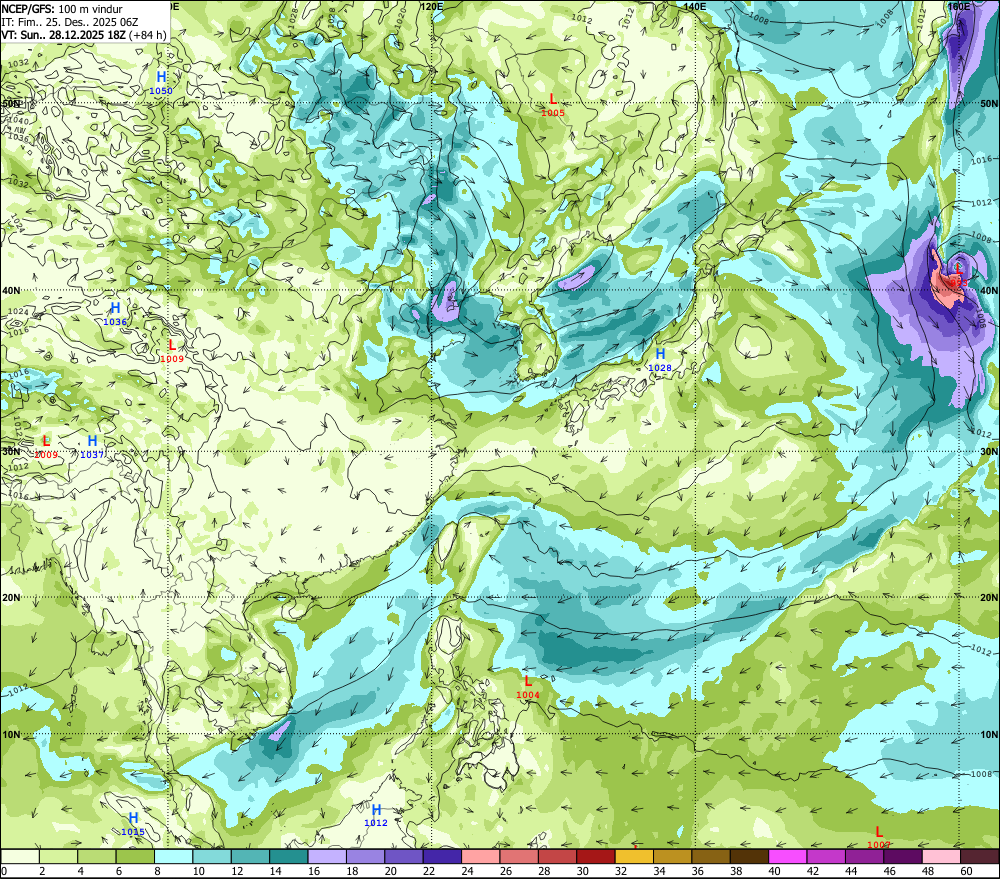The image size is (1000, 879).
Task: Pick the dark purple 46–48 legend swatch
Action: coord(903,856)
